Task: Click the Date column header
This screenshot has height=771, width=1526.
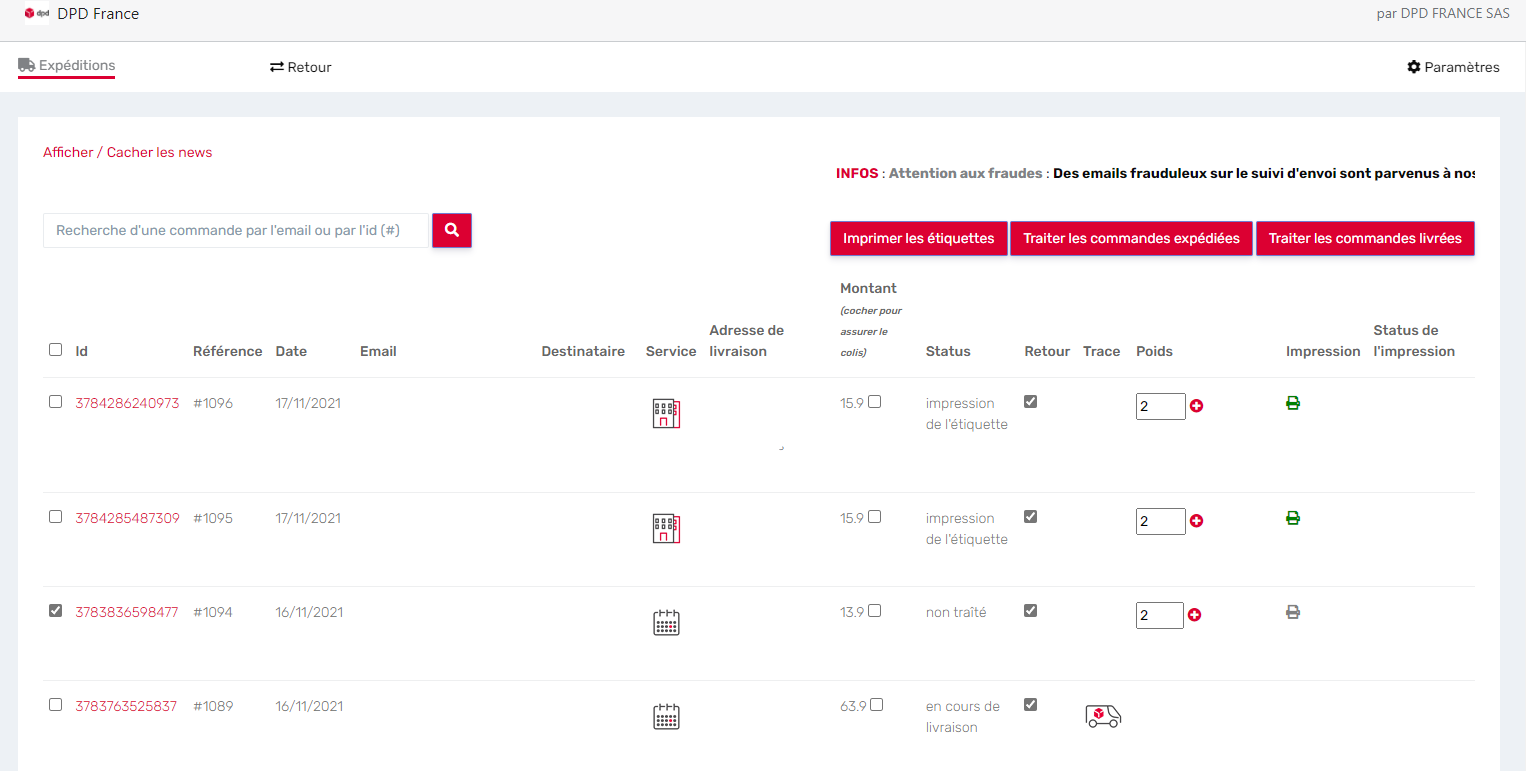Action: (291, 352)
